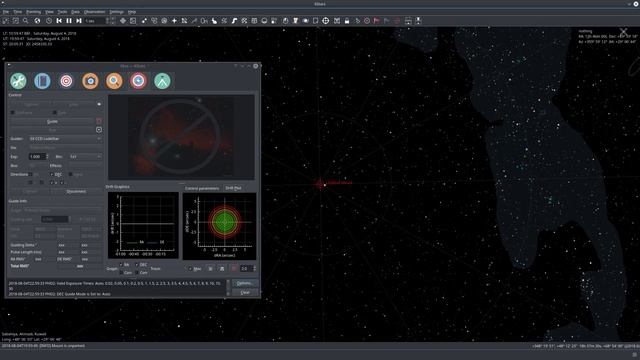The image size is (640, 360).
Task: Open the Observation menu
Action: click(x=95, y=12)
